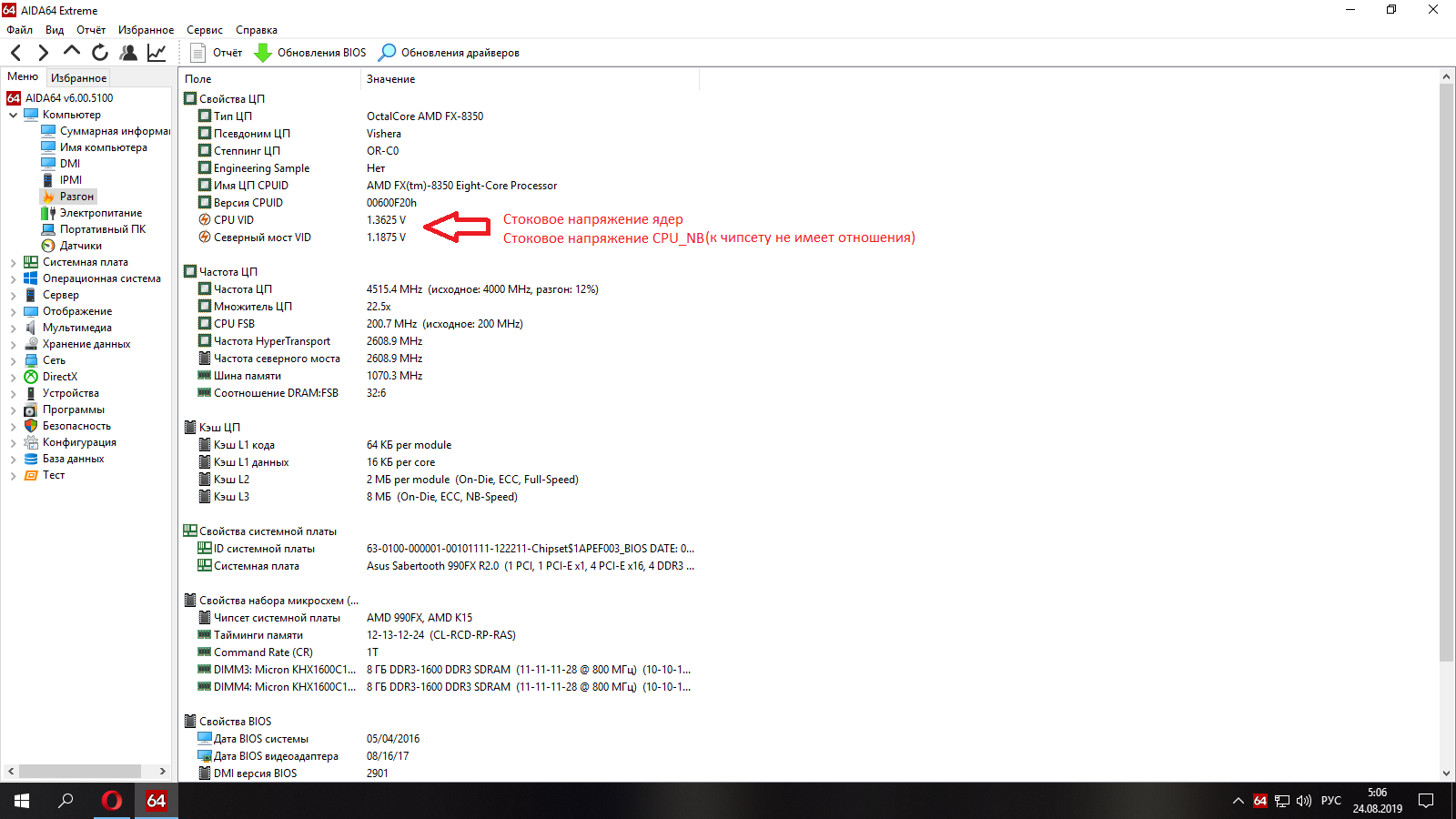Click AIDA64 taskbar button
This screenshot has height=819, width=1456.
point(157,801)
